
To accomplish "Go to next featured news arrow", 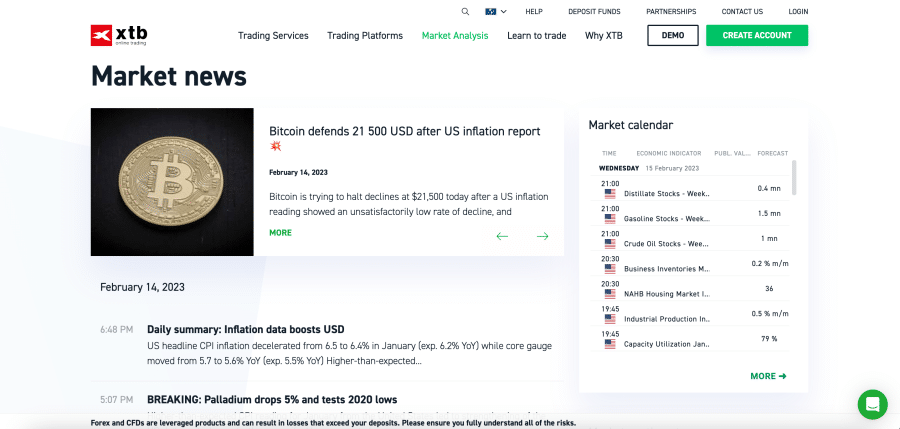I will [x=542, y=236].
